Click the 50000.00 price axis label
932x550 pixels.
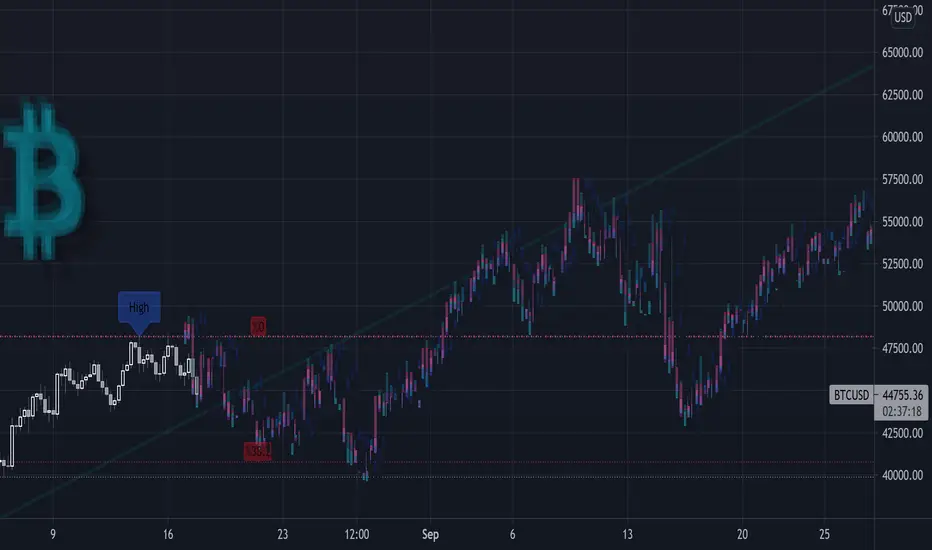click(x=902, y=306)
